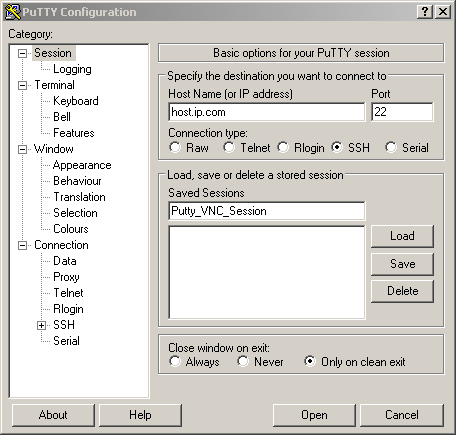The height and width of the screenshot is (435, 456).
Task: Click the Open button to connect
Action: click(x=314, y=415)
